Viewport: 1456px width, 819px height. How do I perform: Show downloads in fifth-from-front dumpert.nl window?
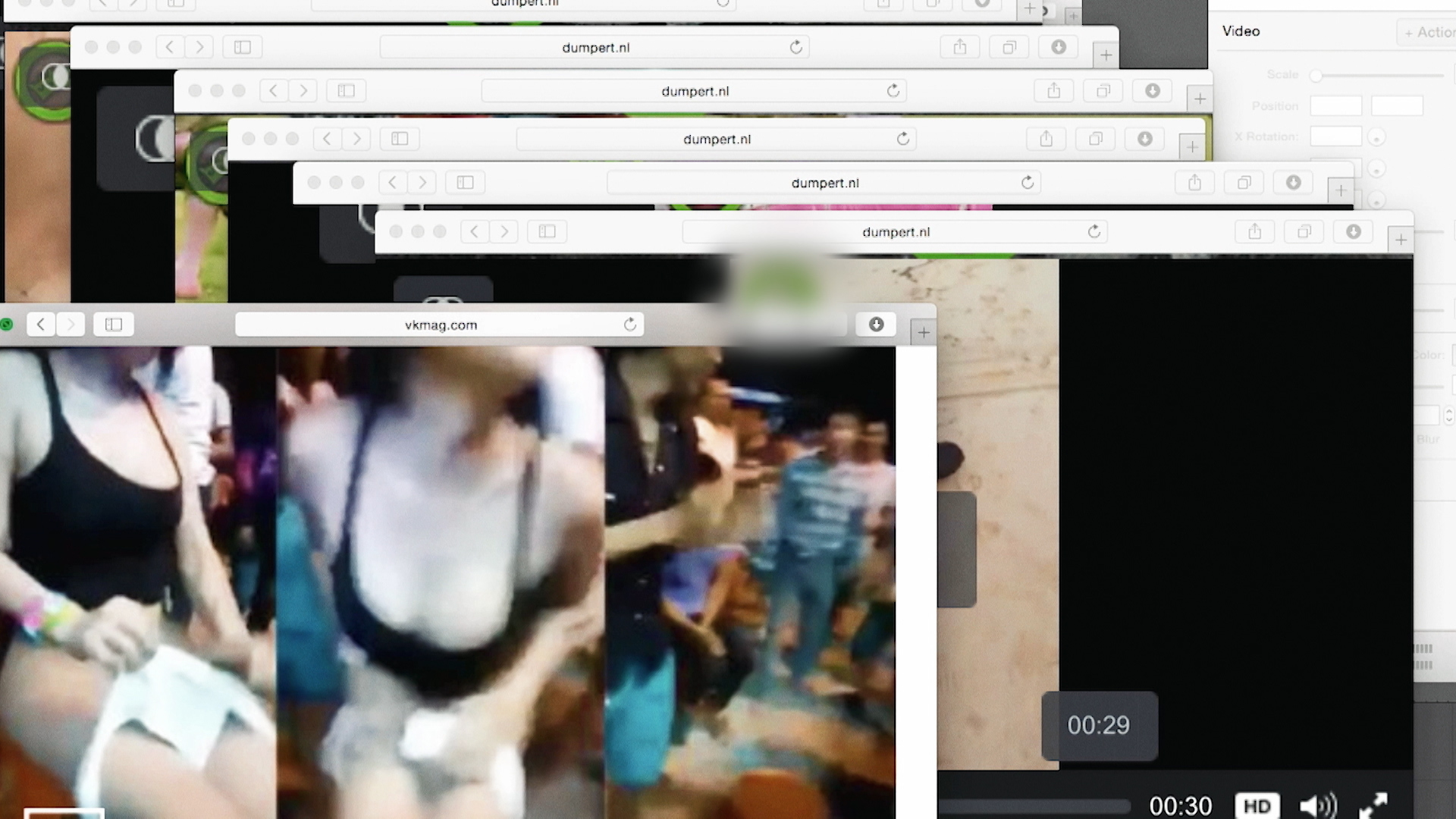pos(1059,47)
